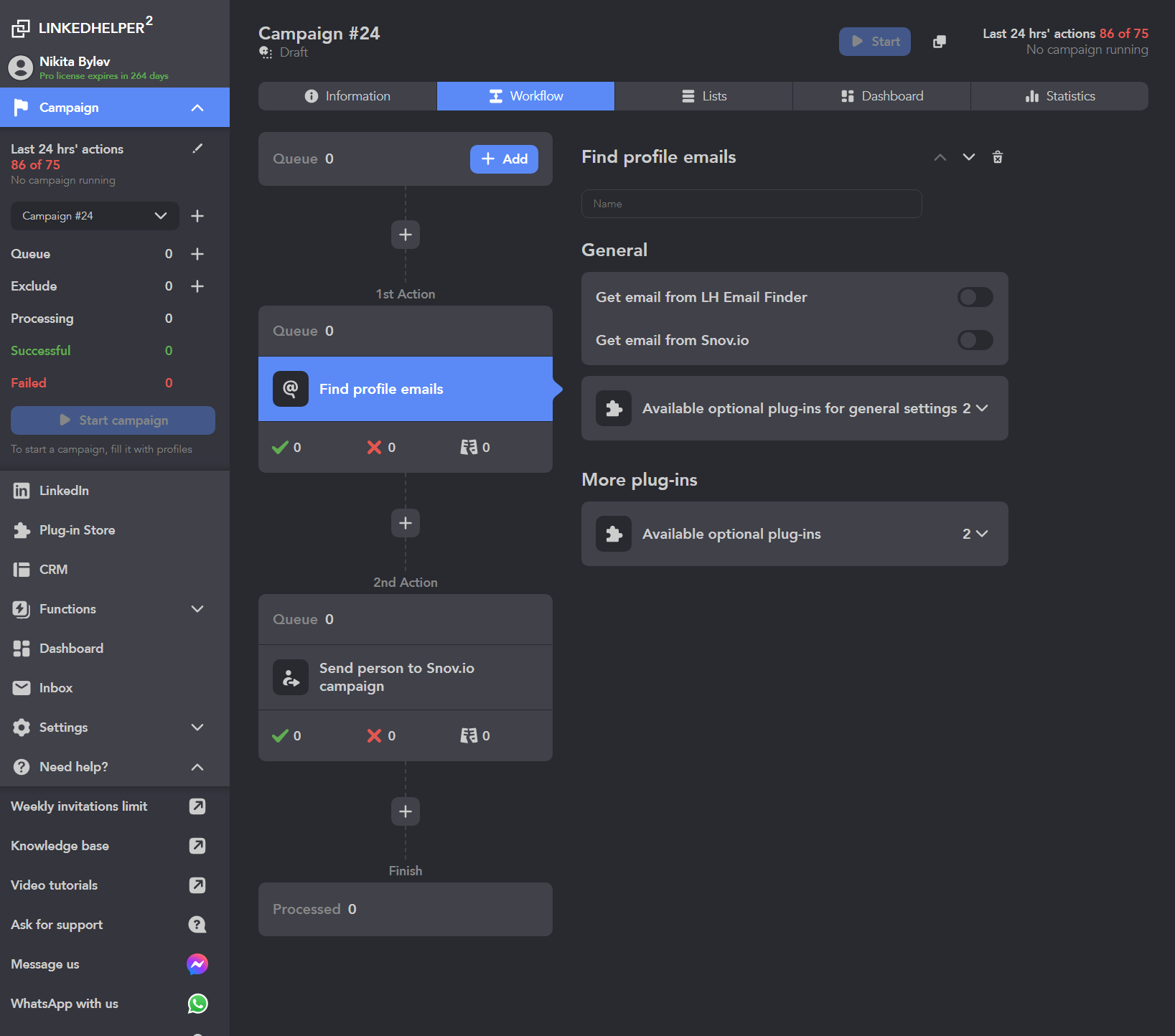View successful count under Find profile emails
This screenshot has width=1175, height=1036.
[x=287, y=448]
